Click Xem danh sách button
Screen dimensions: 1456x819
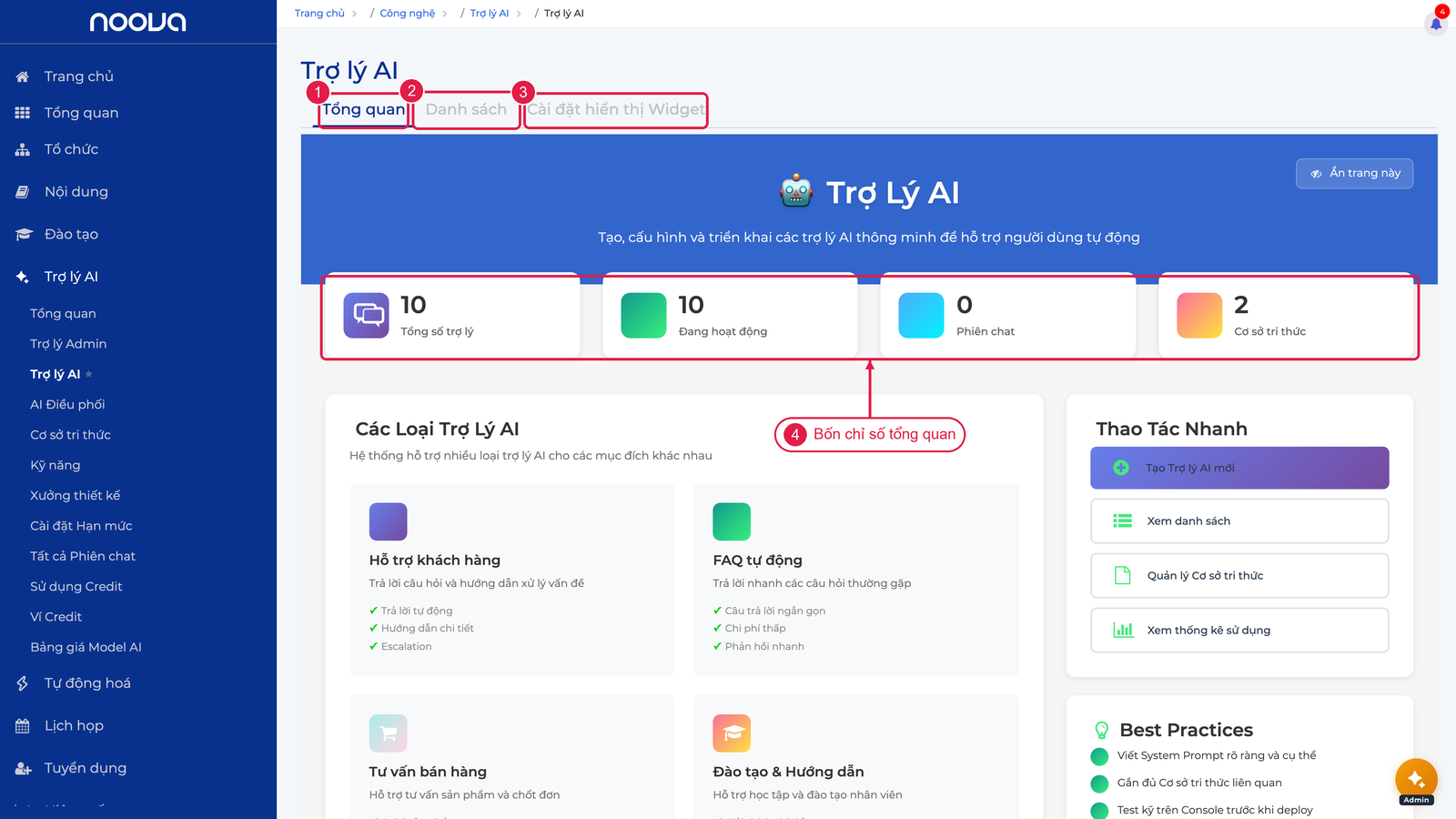pyautogui.click(x=1239, y=521)
